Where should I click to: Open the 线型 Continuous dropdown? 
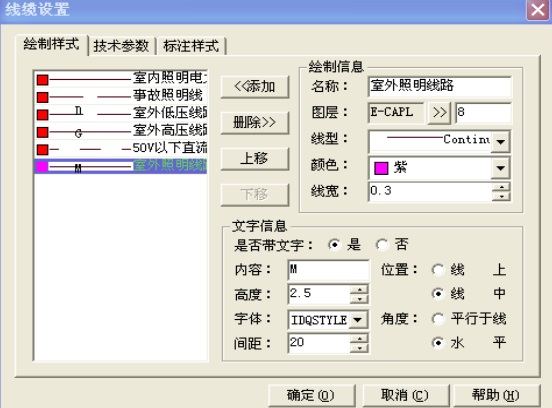tap(501, 142)
